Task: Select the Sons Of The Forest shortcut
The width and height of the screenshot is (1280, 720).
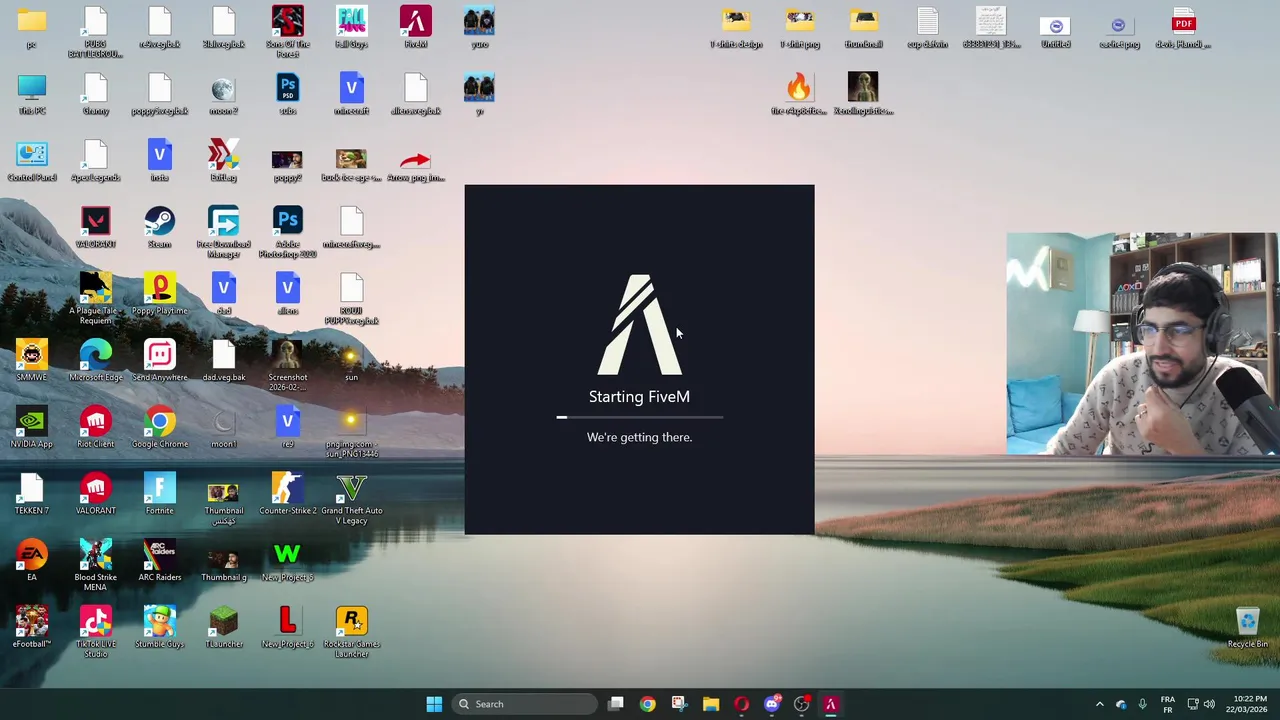Action: tap(287, 31)
